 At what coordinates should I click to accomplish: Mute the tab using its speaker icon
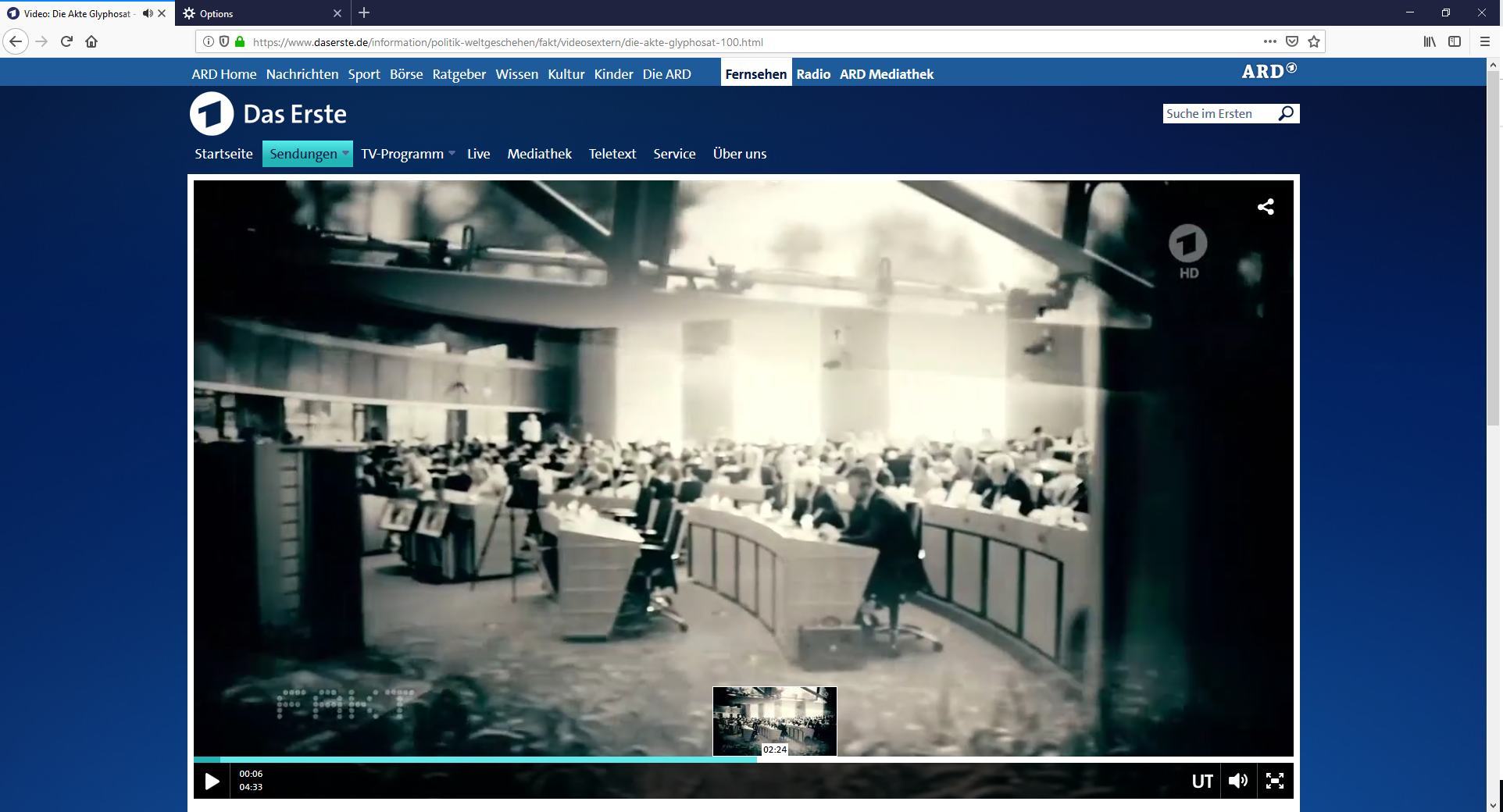click(x=148, y=13)
